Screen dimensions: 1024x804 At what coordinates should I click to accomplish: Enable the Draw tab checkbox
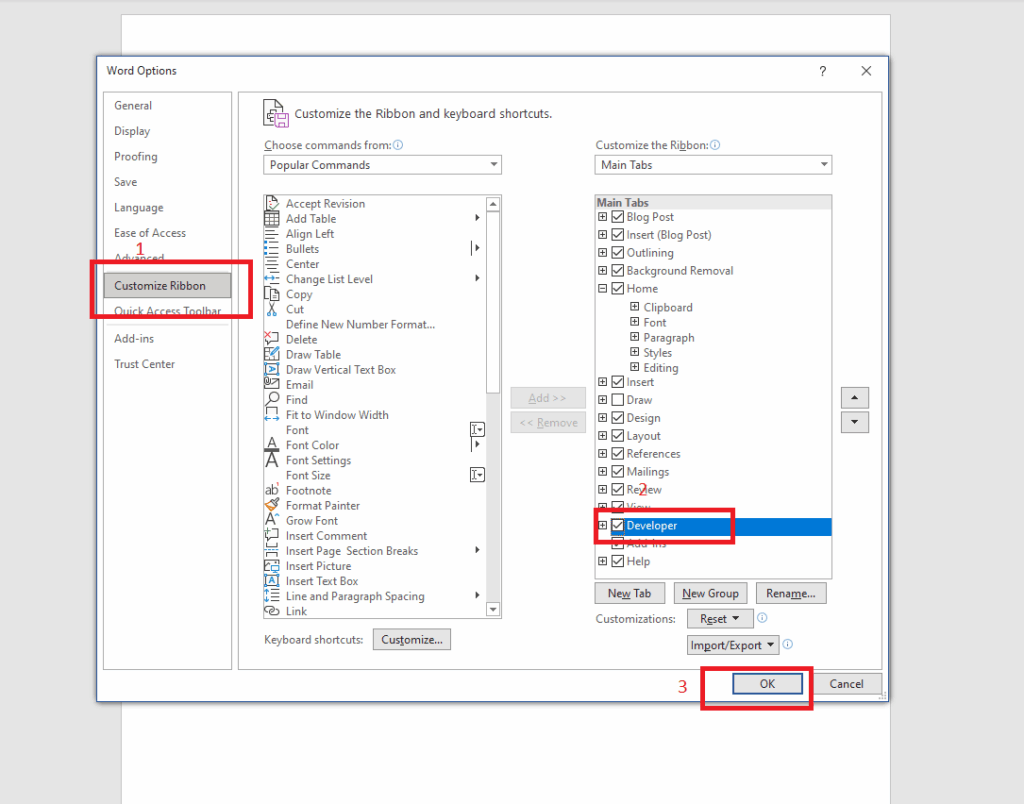click(618, 400)
